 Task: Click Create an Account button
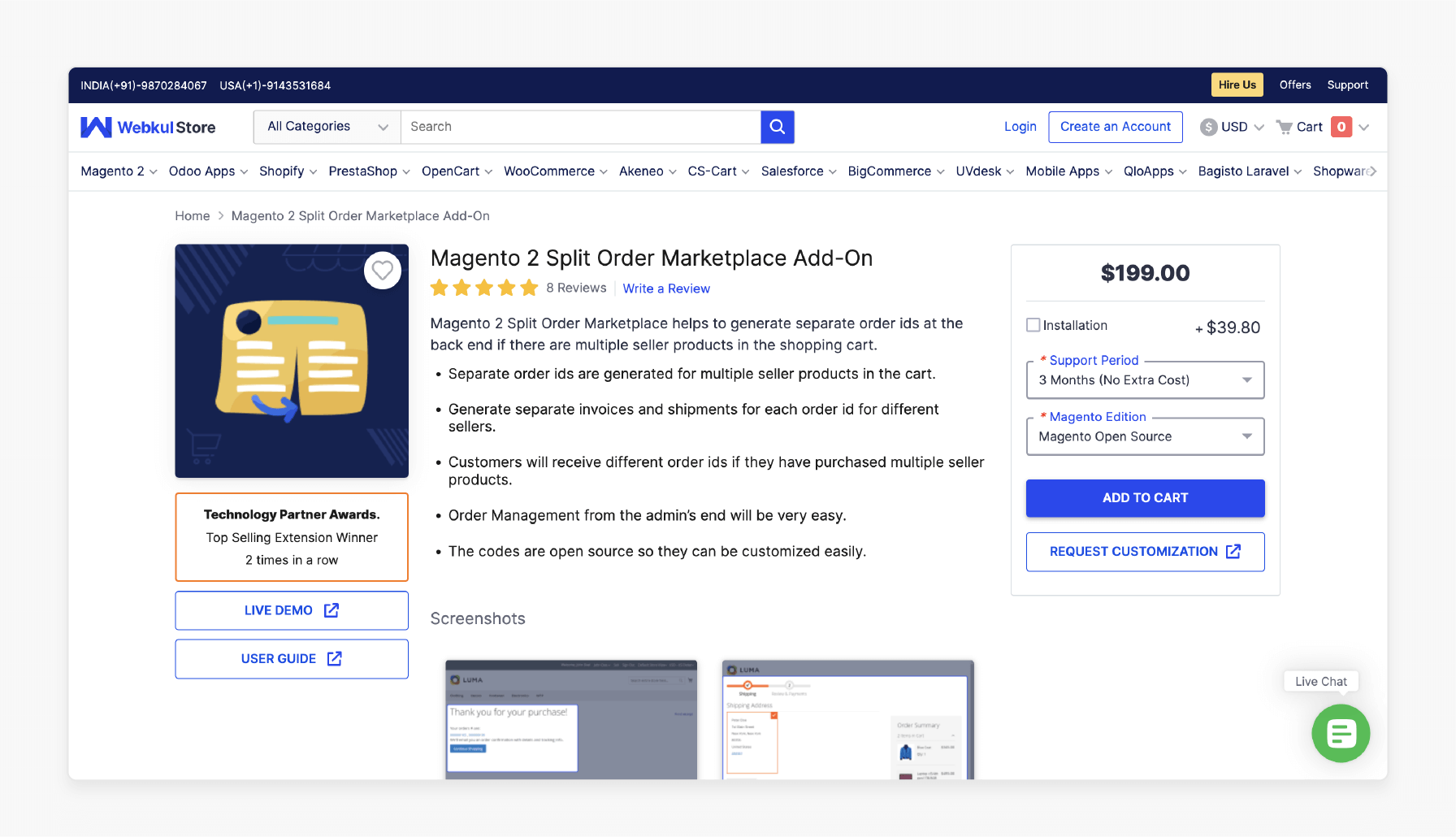(x=1115, y=127)
